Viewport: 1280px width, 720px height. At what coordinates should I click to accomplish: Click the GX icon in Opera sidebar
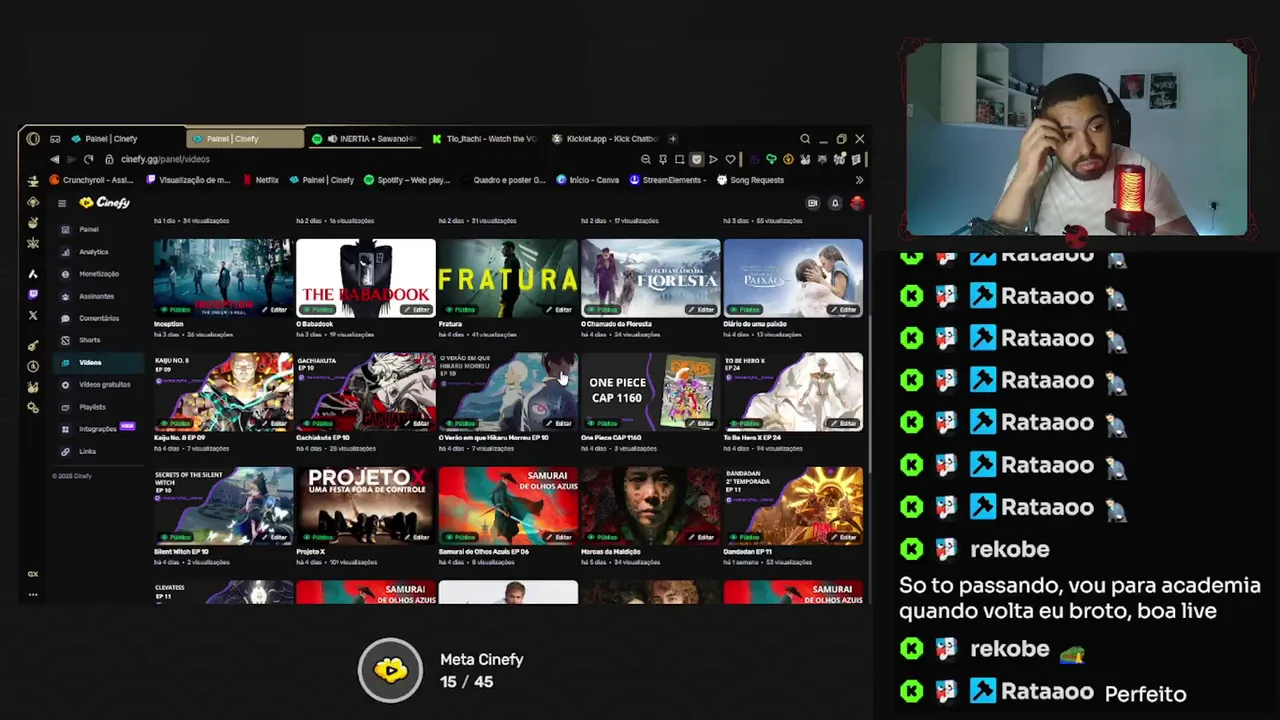(x=33, y=574)
